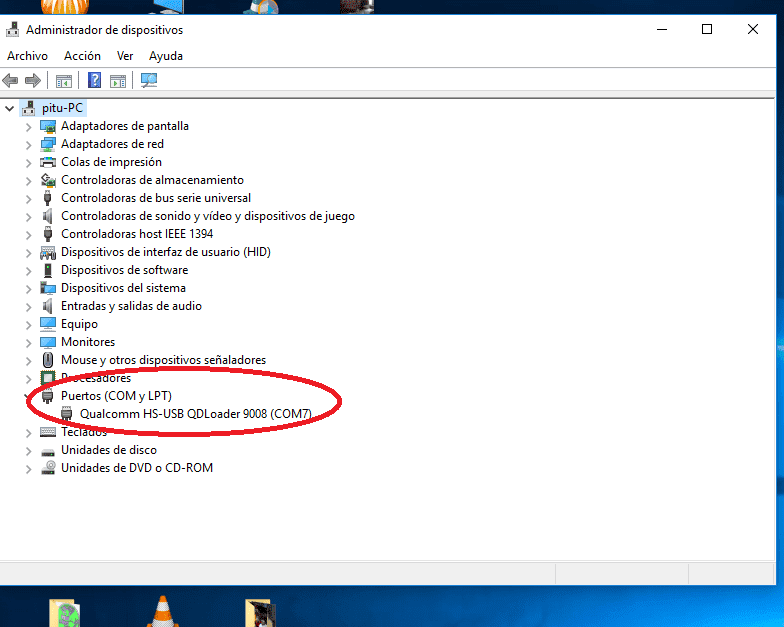Expand Dispositivos de interfaz de usuario (HID)
The image size is (784, 627).
coord(28,253)
